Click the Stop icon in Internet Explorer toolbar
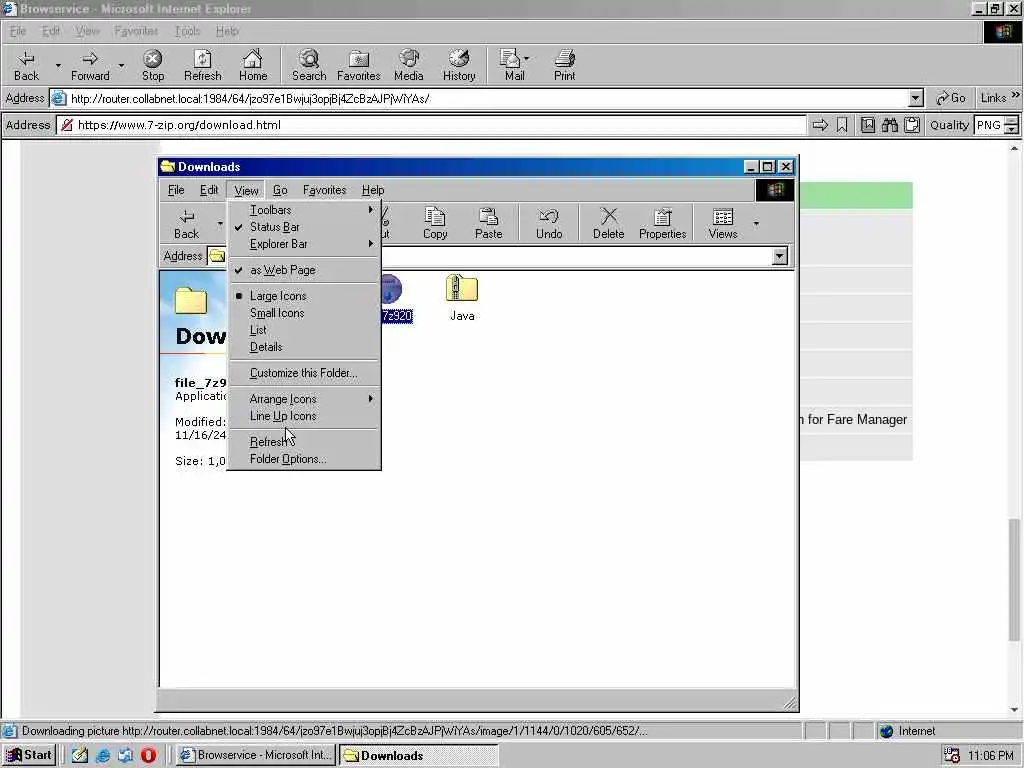Viewport: 1024px width, 768px height. [153, 65]
